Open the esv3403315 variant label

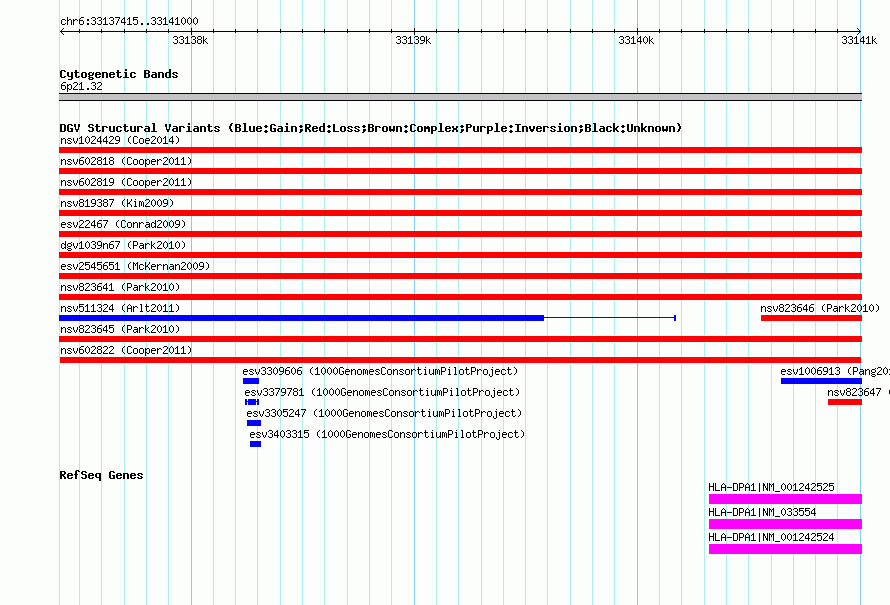point(387,434)
